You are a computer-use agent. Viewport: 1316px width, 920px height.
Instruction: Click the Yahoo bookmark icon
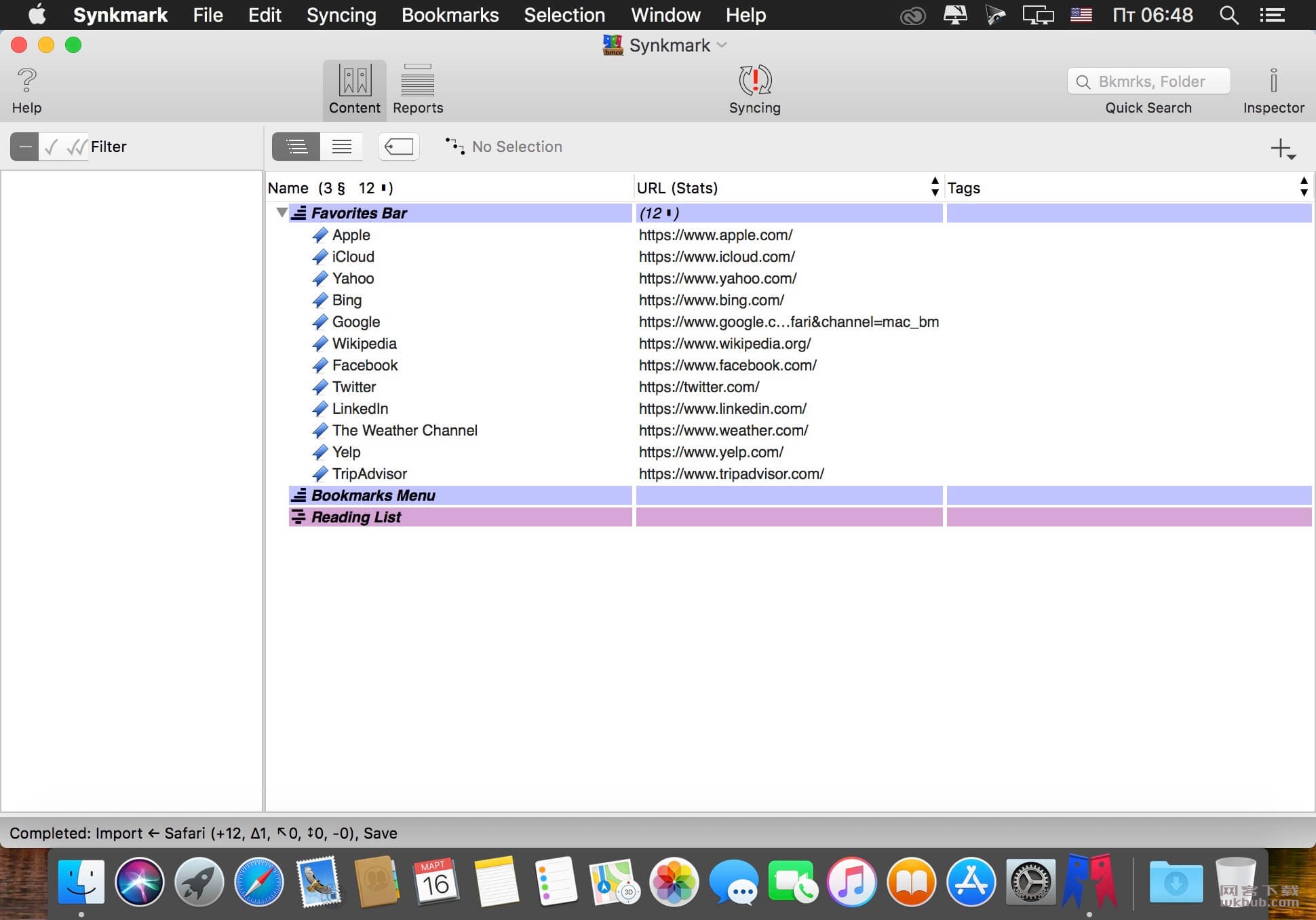320,278
